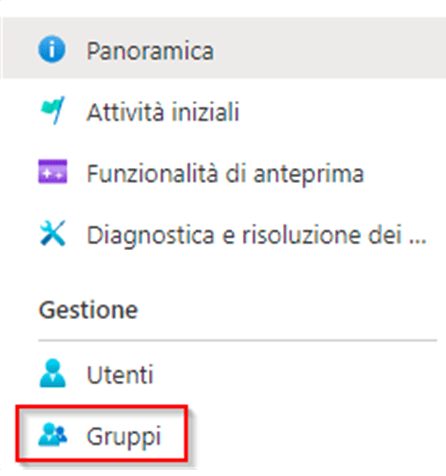This screenshot has height=476, width=446.
Task: Click the red outline around Gruppi
Action: tap(102, 406)
